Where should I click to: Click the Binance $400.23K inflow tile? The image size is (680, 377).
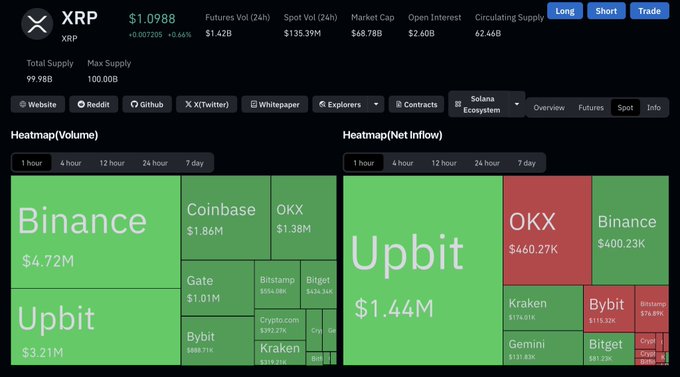click(x=630, y=230)
